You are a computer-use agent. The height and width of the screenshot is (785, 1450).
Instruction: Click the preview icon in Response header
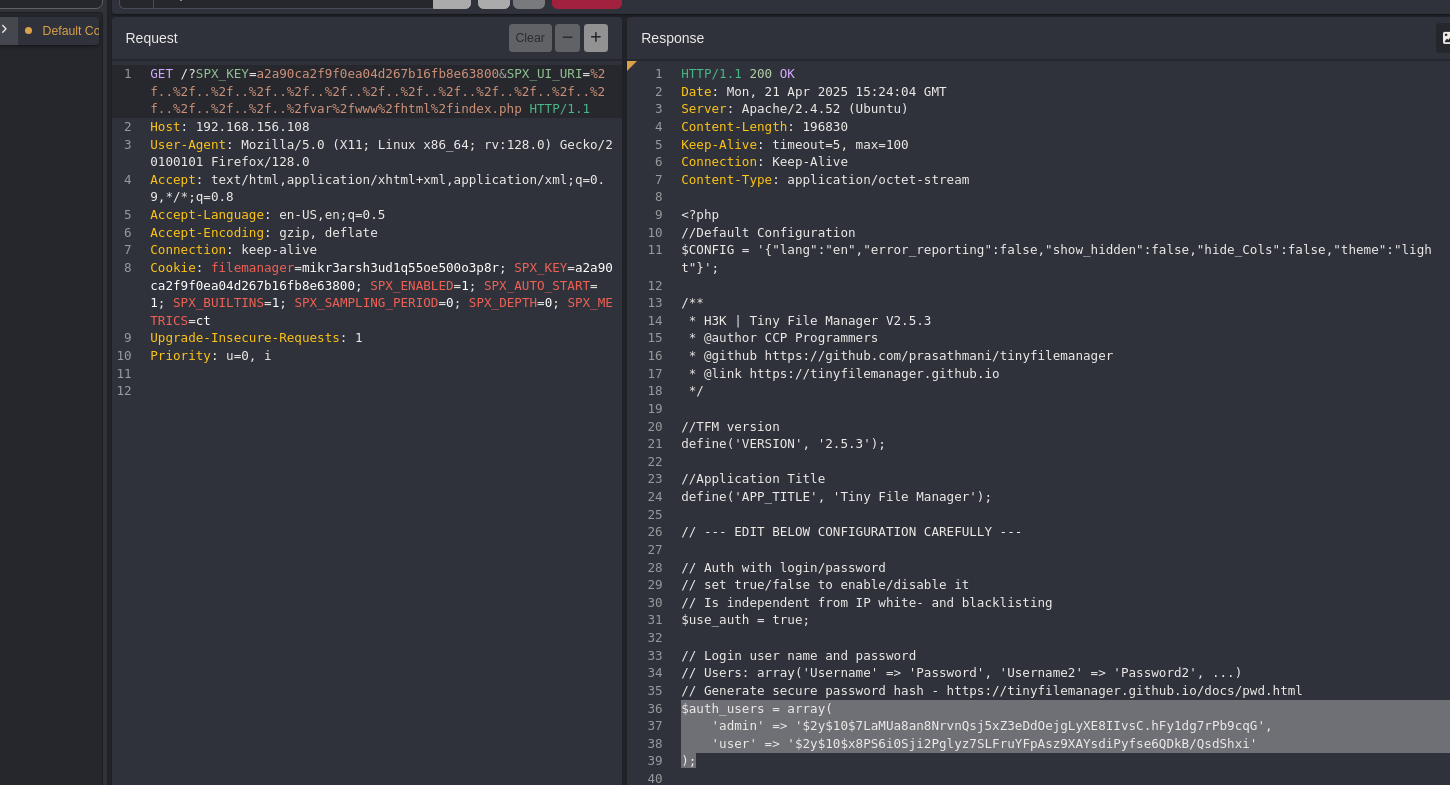click(1444, 38)
